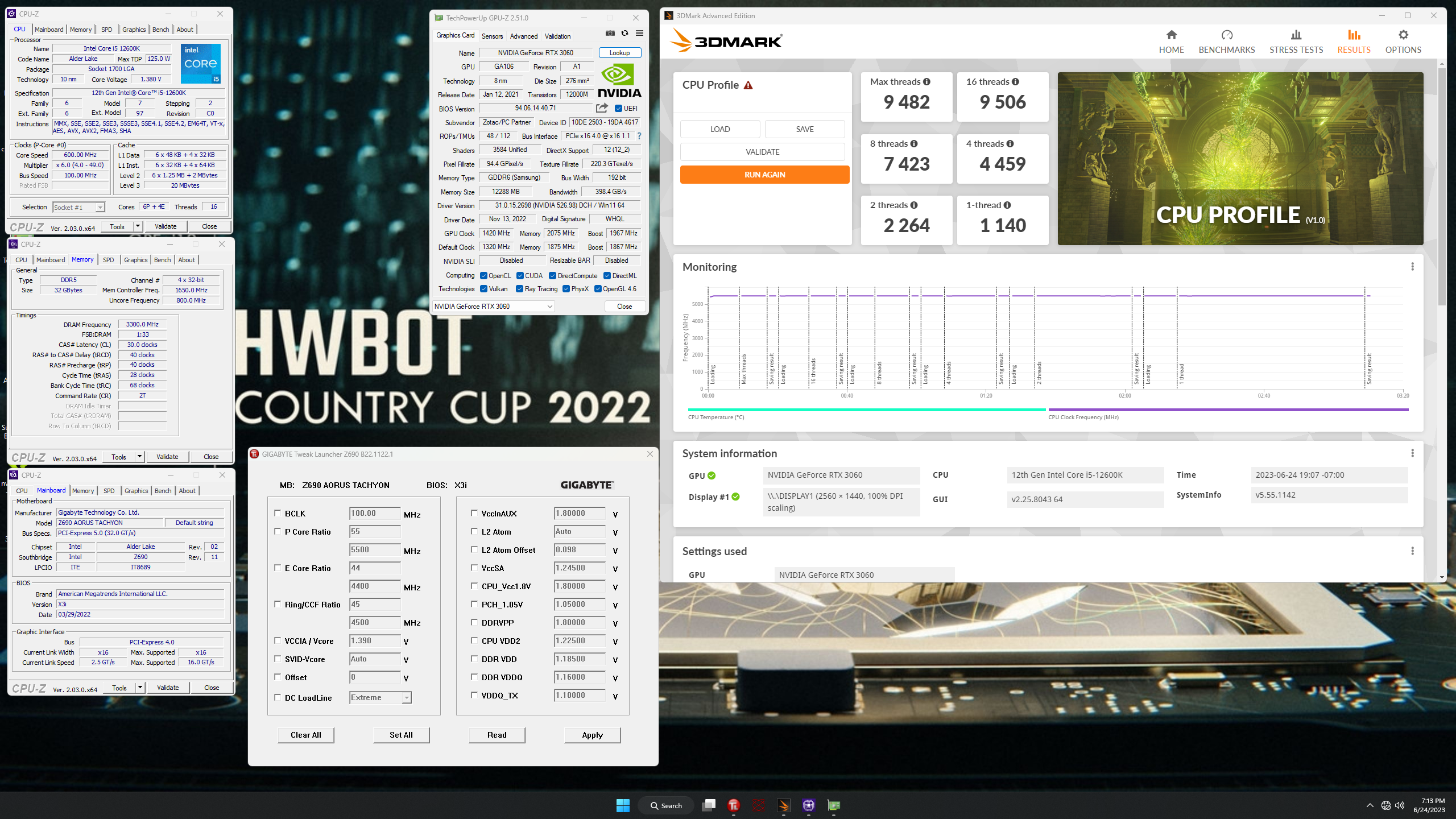The height and width of the screenshot is (819, 1456).
Task: Click Apply button in Tweak Launcher
Action: pyautogui.click(x=592, y=735)
